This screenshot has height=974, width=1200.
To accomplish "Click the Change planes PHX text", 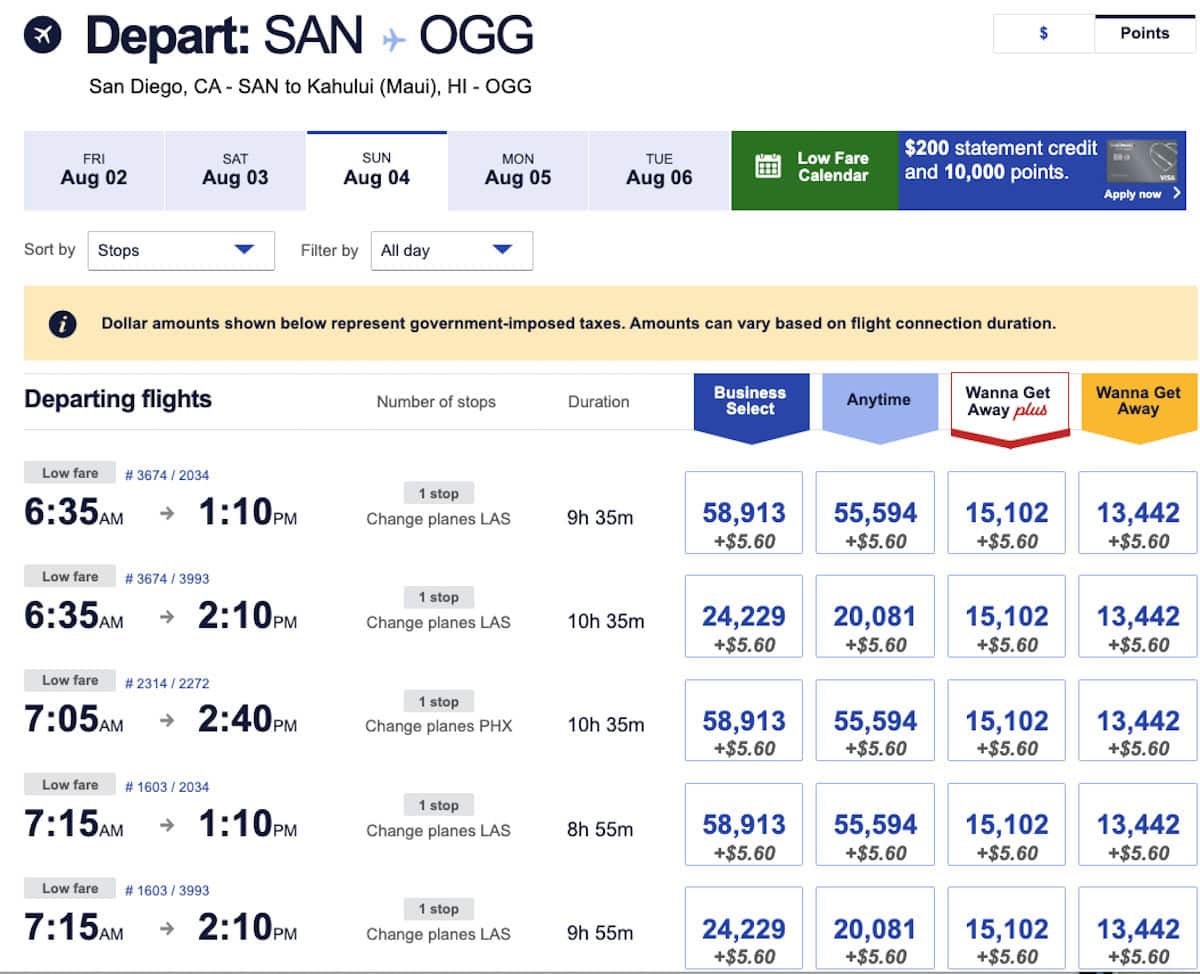I will tap(438, 726).
